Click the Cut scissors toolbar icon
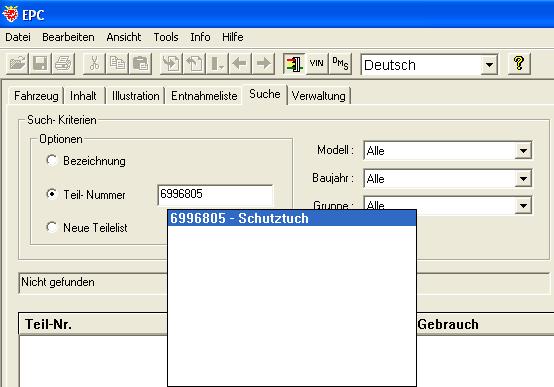554x387 pixels. click(x=94, y=64)
